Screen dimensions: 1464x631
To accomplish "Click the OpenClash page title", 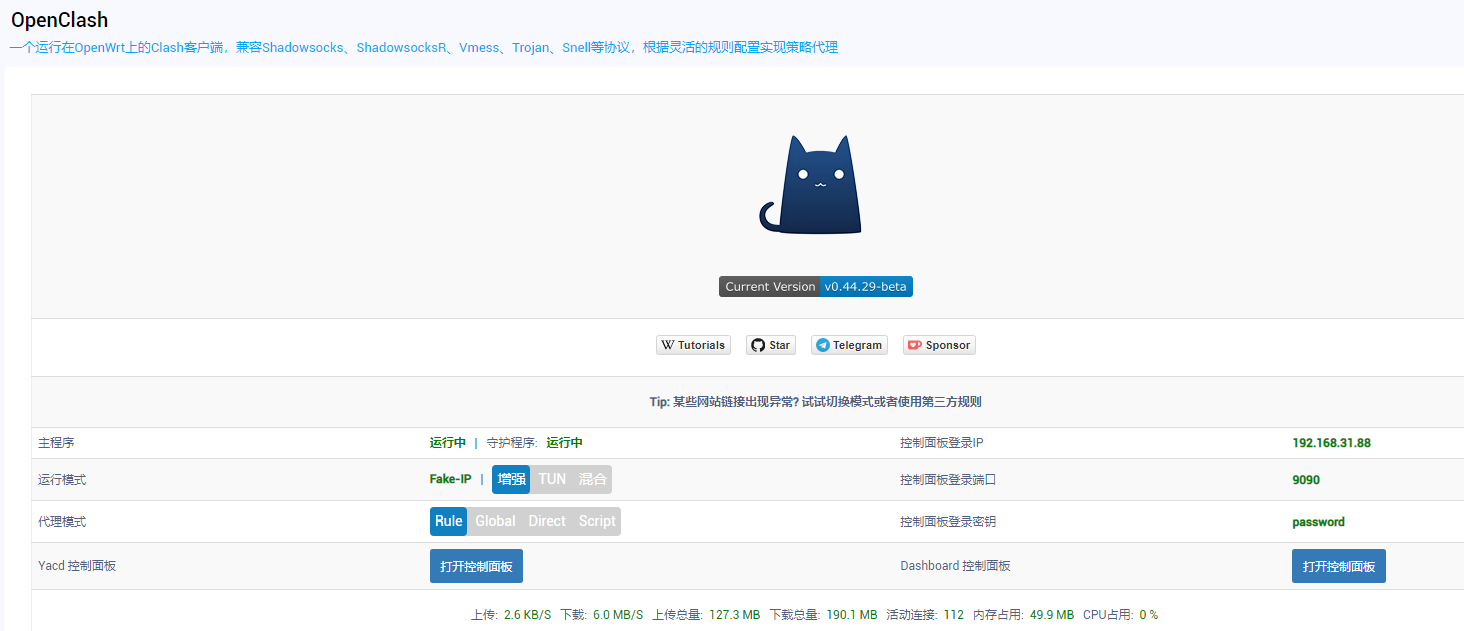I will (60, 20).
